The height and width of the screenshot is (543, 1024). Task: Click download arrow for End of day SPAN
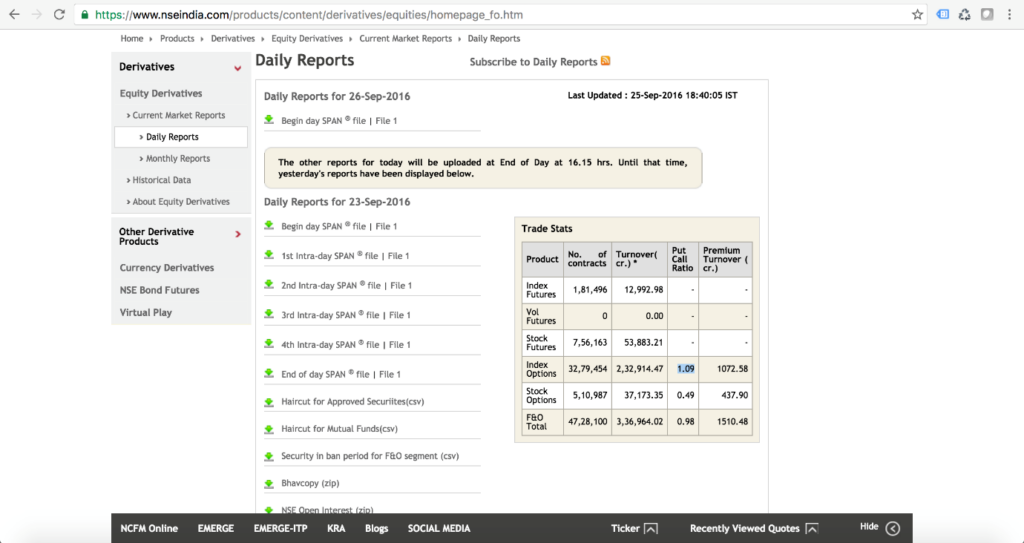click(269, 373)
